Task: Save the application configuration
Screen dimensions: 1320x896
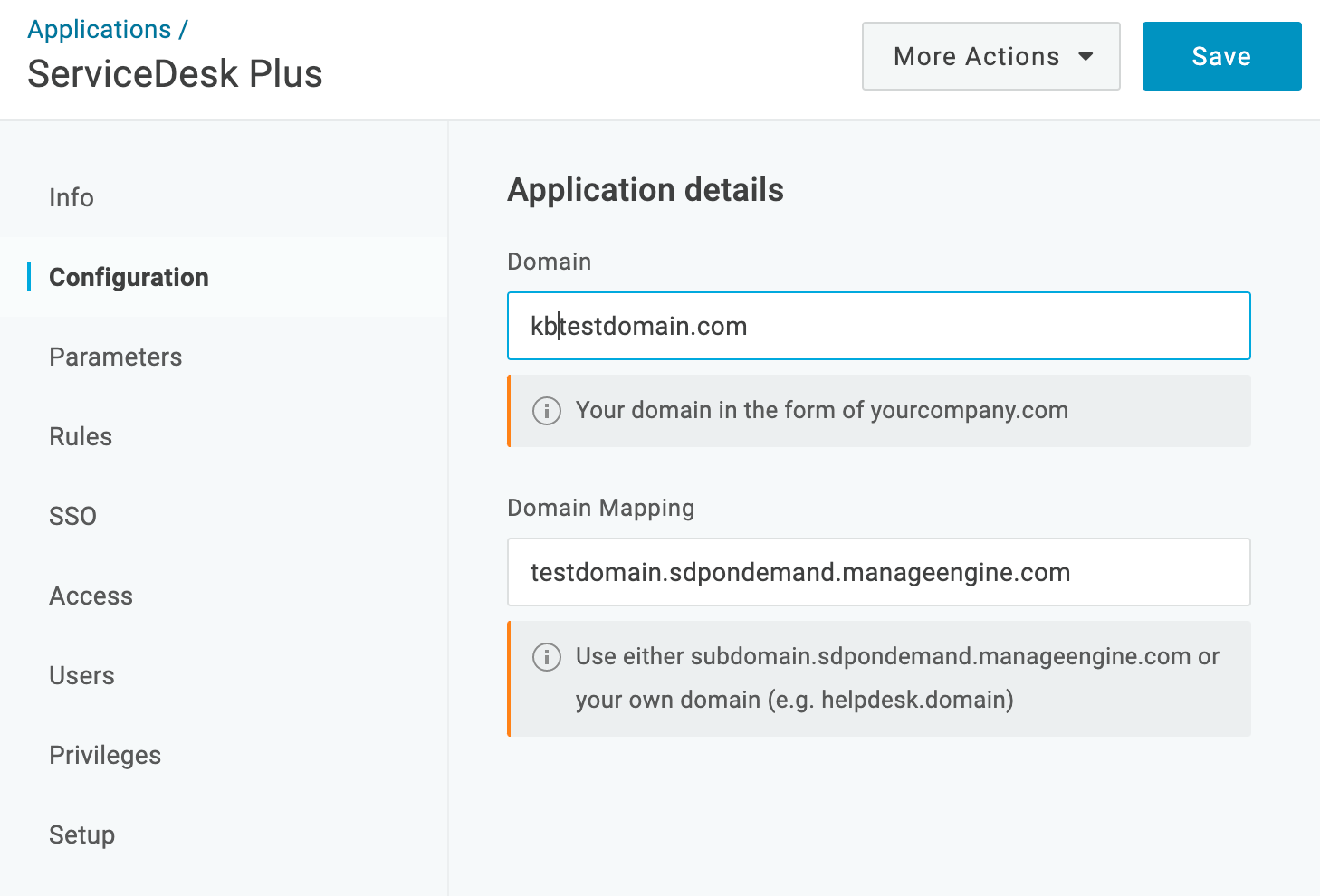Action: 1221,56
